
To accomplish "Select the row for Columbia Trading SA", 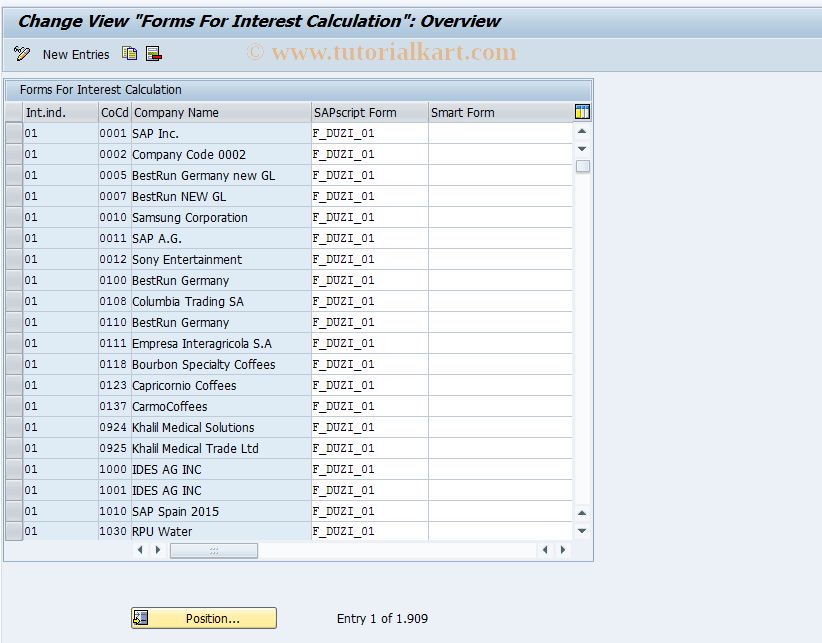I will click(x=14, y=301).
